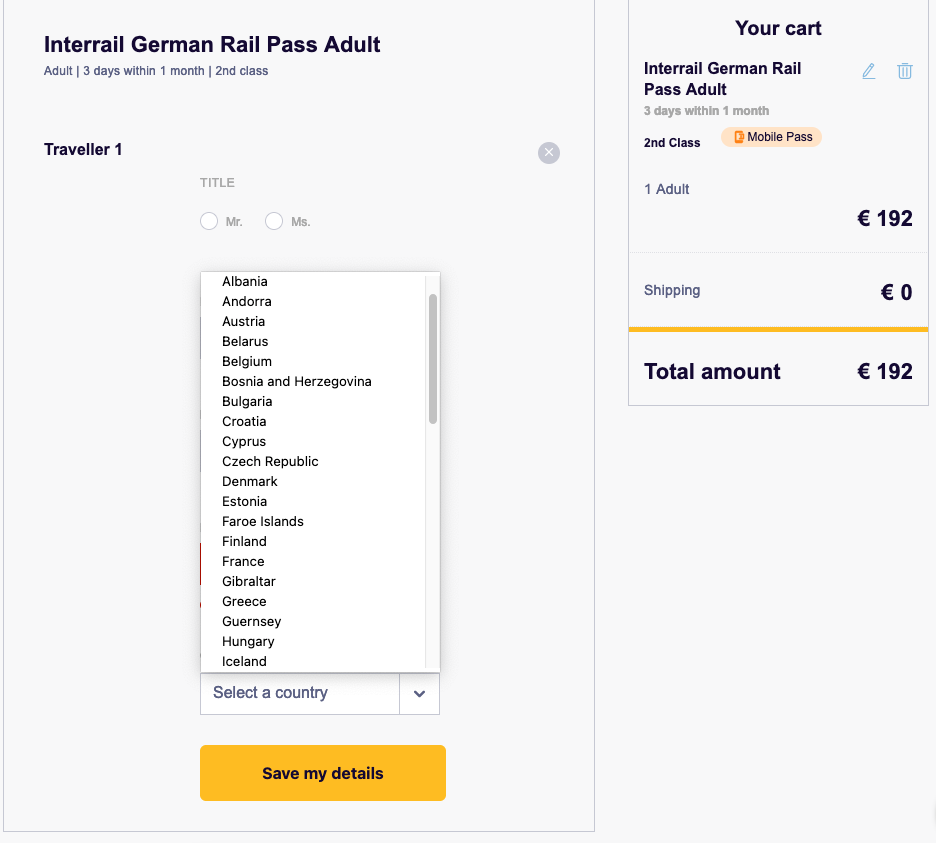Pick Belgium in the country dropdown
936x843 pixels.
[247, 361]
